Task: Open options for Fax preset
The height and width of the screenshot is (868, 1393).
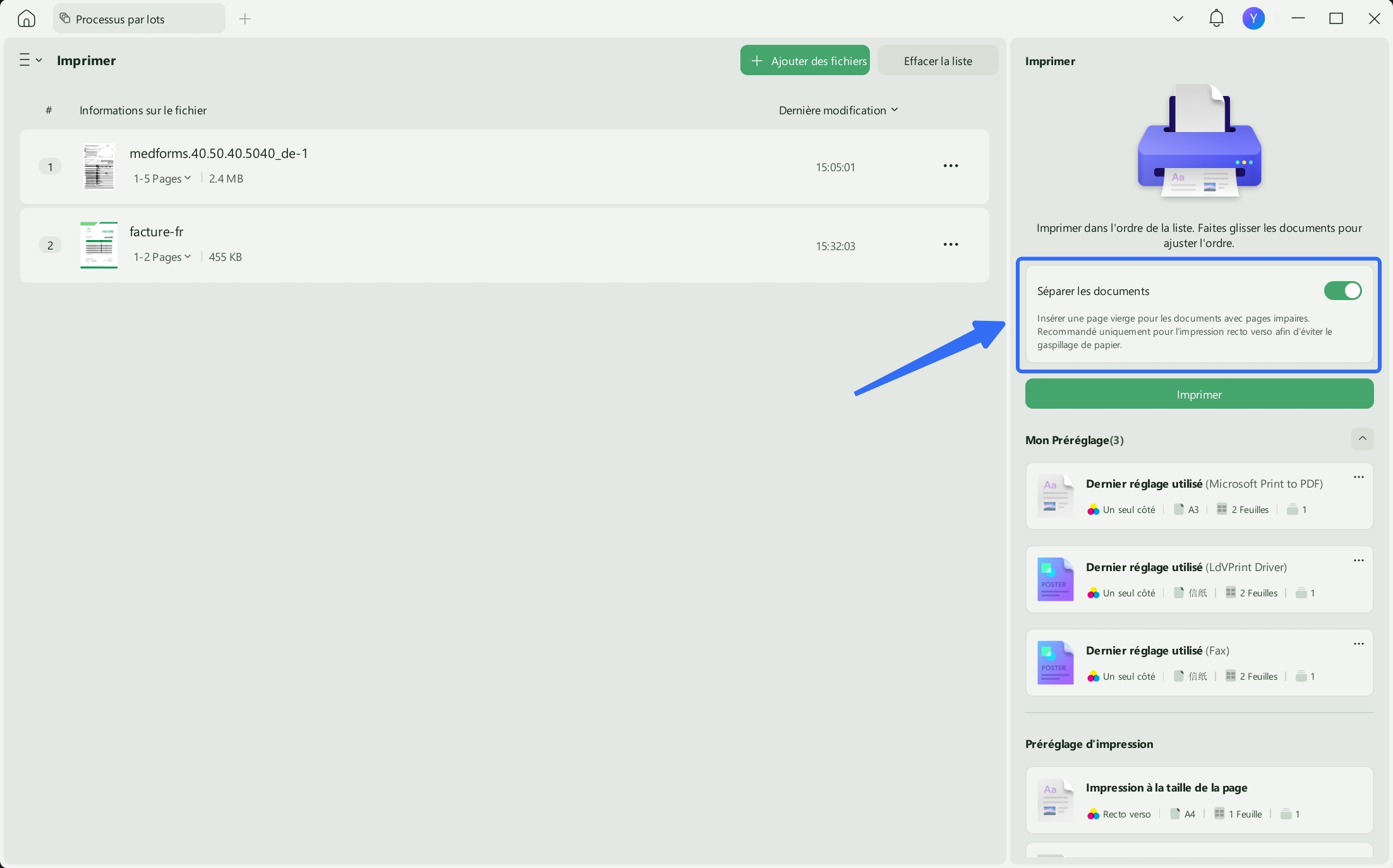Action: pos(1359,644)
